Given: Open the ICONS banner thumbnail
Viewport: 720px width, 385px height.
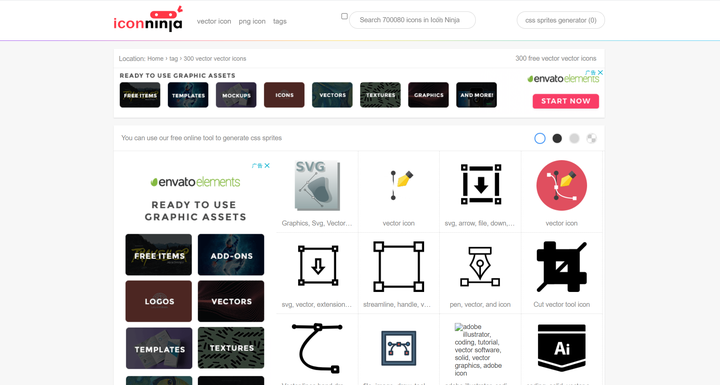Looking at the screenshot, I should point(284,95).
